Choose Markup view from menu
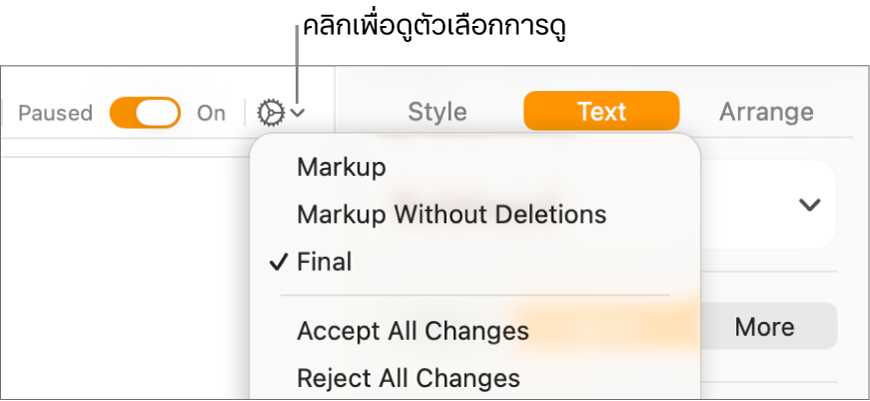Image resolution: width=870 pixels, height=401 pixels. pyautogui.click(x=341, y=167)
